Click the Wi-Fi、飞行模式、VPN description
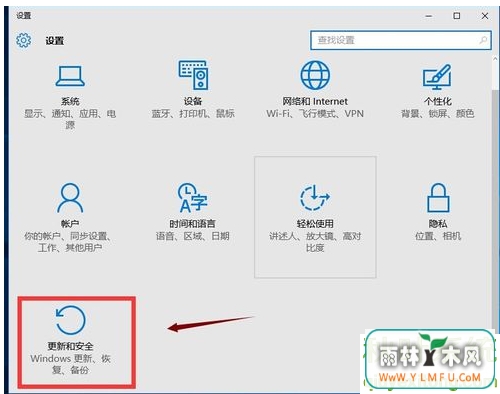This screenshot has width=500, height=394. pos(315,113)
